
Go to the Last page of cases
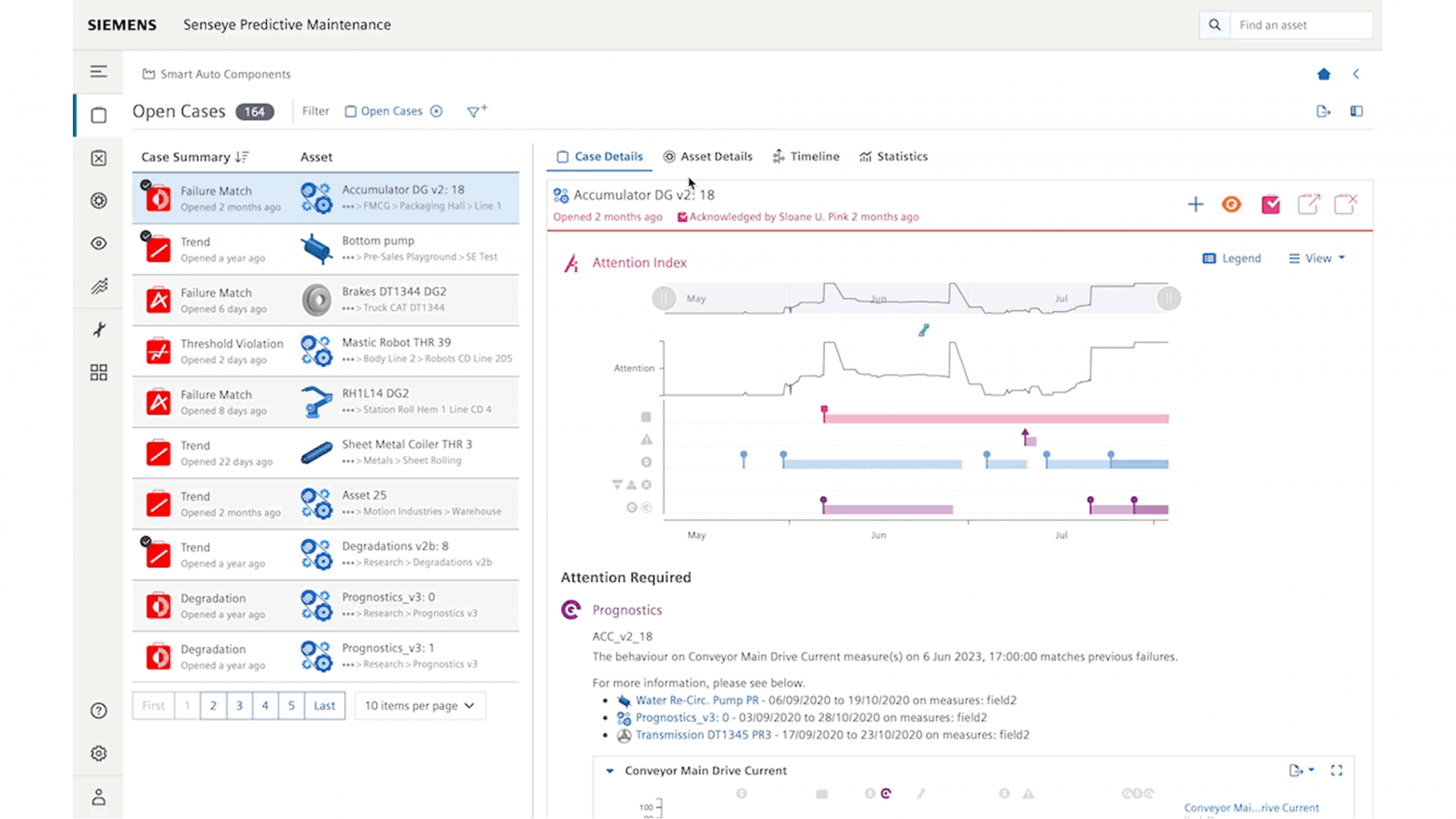(x=324, y=706)
